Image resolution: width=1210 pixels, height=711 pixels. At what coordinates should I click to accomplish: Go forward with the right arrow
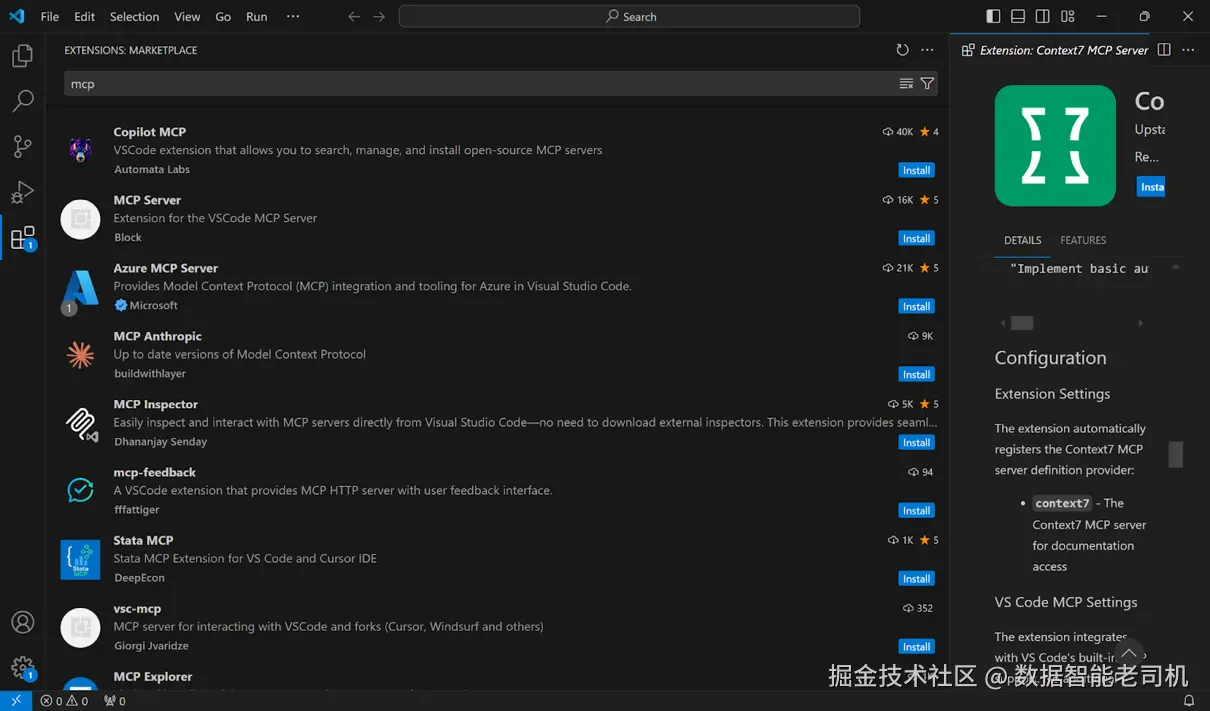tap(379, 17)
